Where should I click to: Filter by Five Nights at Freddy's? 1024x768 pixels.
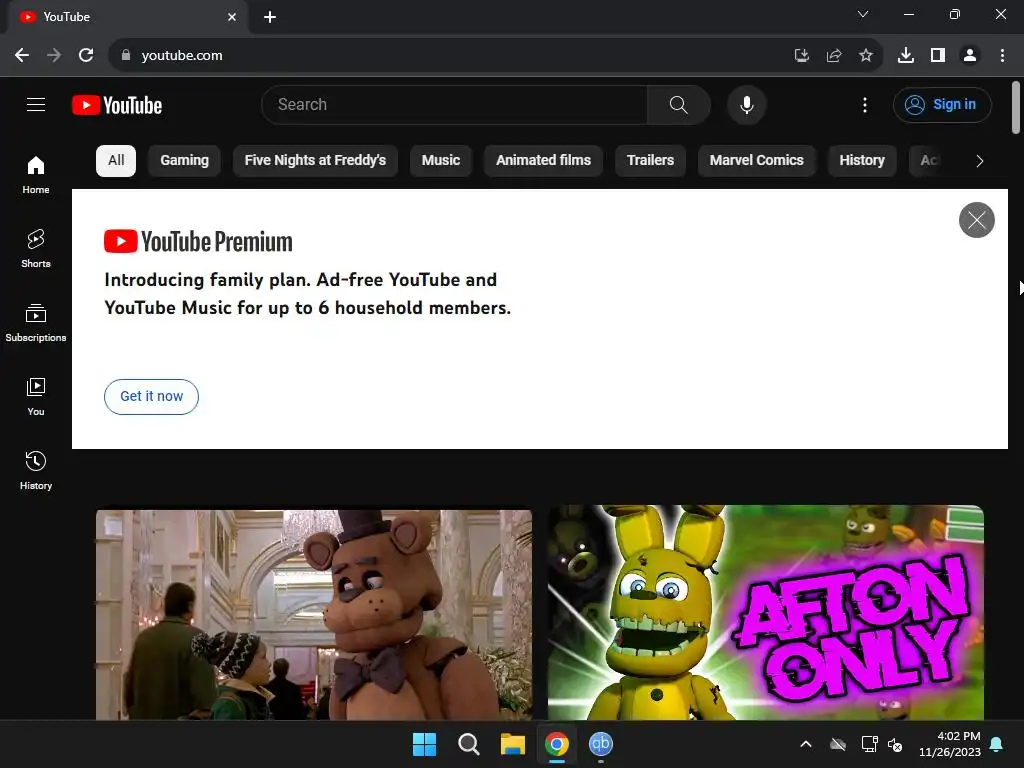click(315, 161)
